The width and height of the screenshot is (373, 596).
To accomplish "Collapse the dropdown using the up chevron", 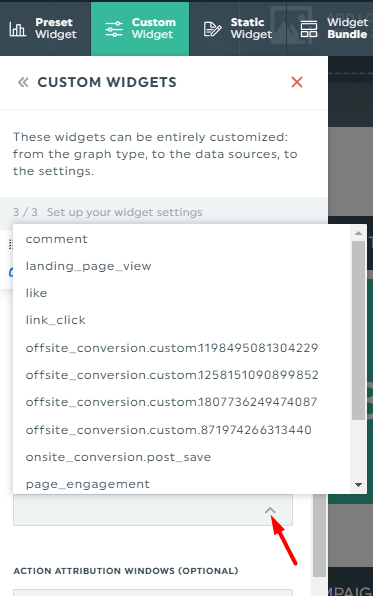I will (x=270, y=510).
